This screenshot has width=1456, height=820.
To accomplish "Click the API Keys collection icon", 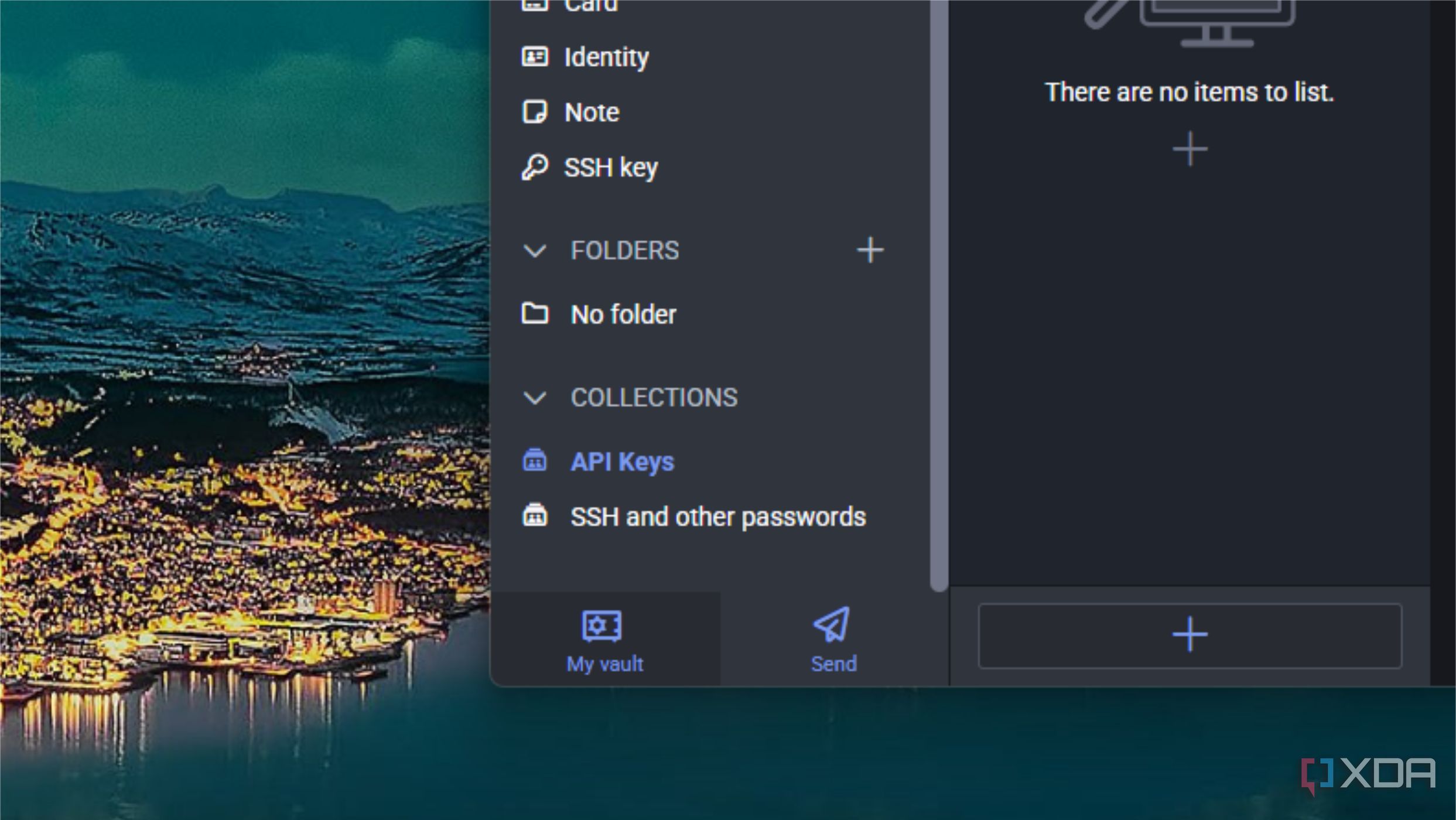I will (x=535, y=461).
